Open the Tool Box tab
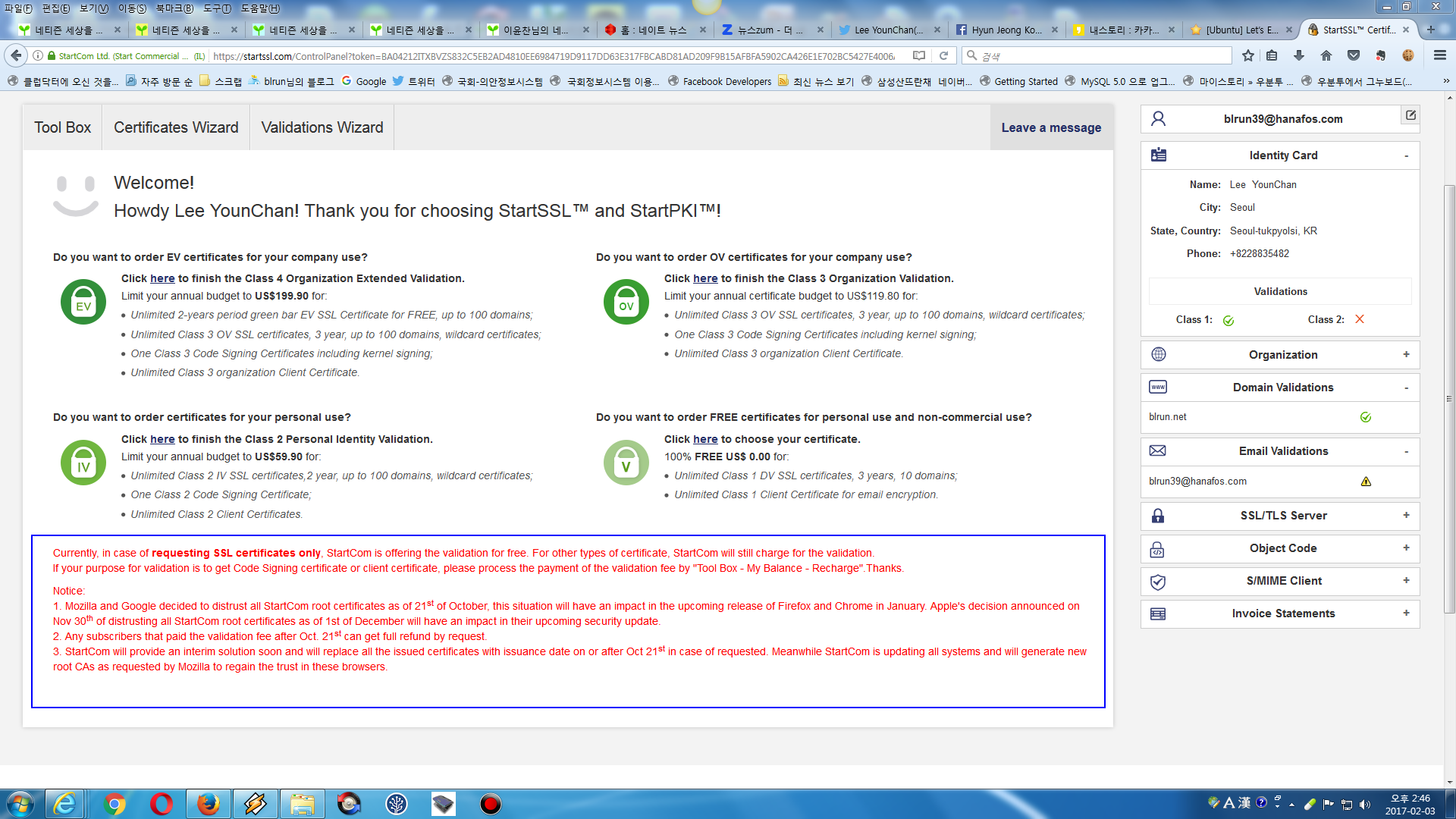Image resolution: width=1456 pixels, height=819 pixels. coord(62,127)
